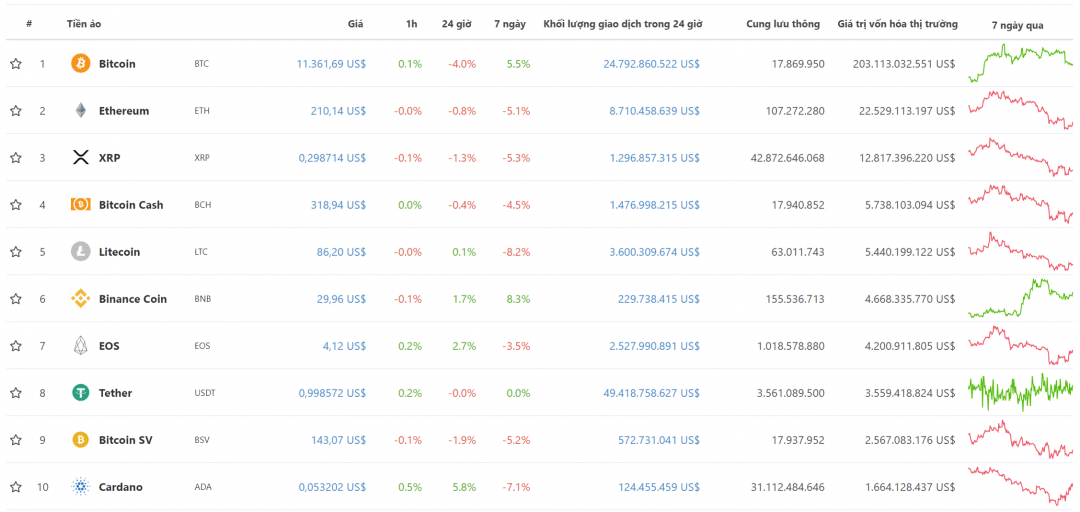The height and width of the screenshot is (512, 1080).
Task: Star Tether as a favorite
Action: (16, 393)
